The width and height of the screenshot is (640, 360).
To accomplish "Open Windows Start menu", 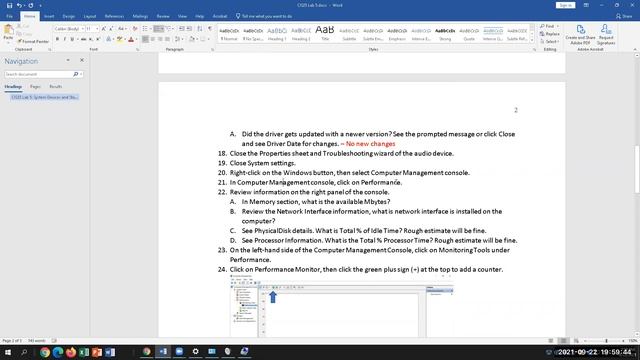I will pos(7,352).
